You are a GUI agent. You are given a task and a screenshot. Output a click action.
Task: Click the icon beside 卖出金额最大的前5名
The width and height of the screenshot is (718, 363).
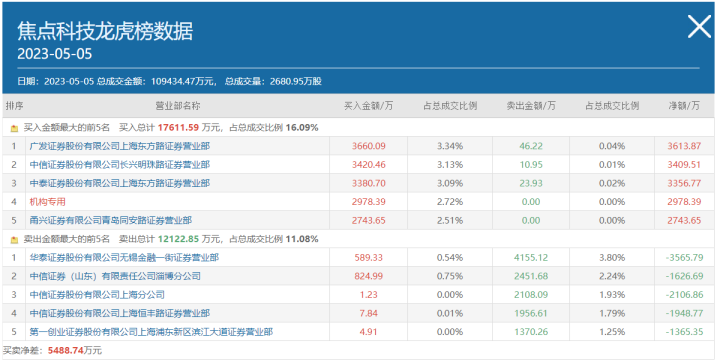[14, 239]
